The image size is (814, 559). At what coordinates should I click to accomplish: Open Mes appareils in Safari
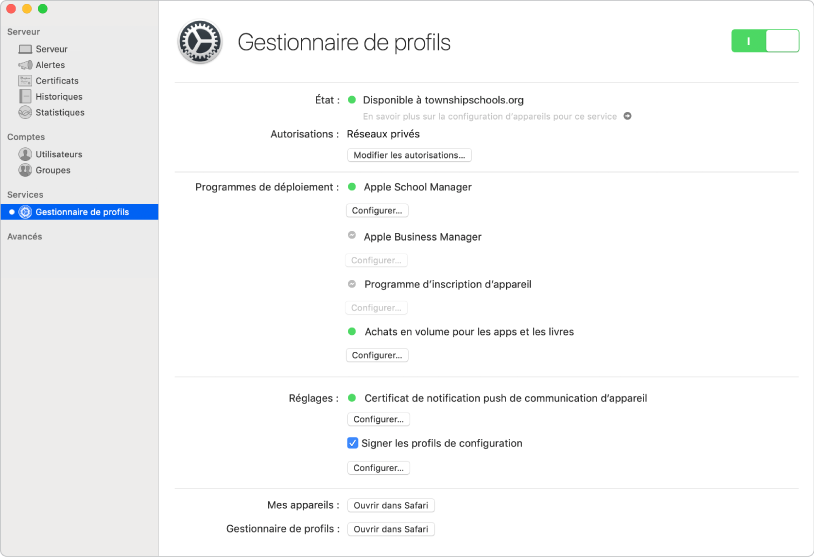pyautogui.click(x=391, y=506)
